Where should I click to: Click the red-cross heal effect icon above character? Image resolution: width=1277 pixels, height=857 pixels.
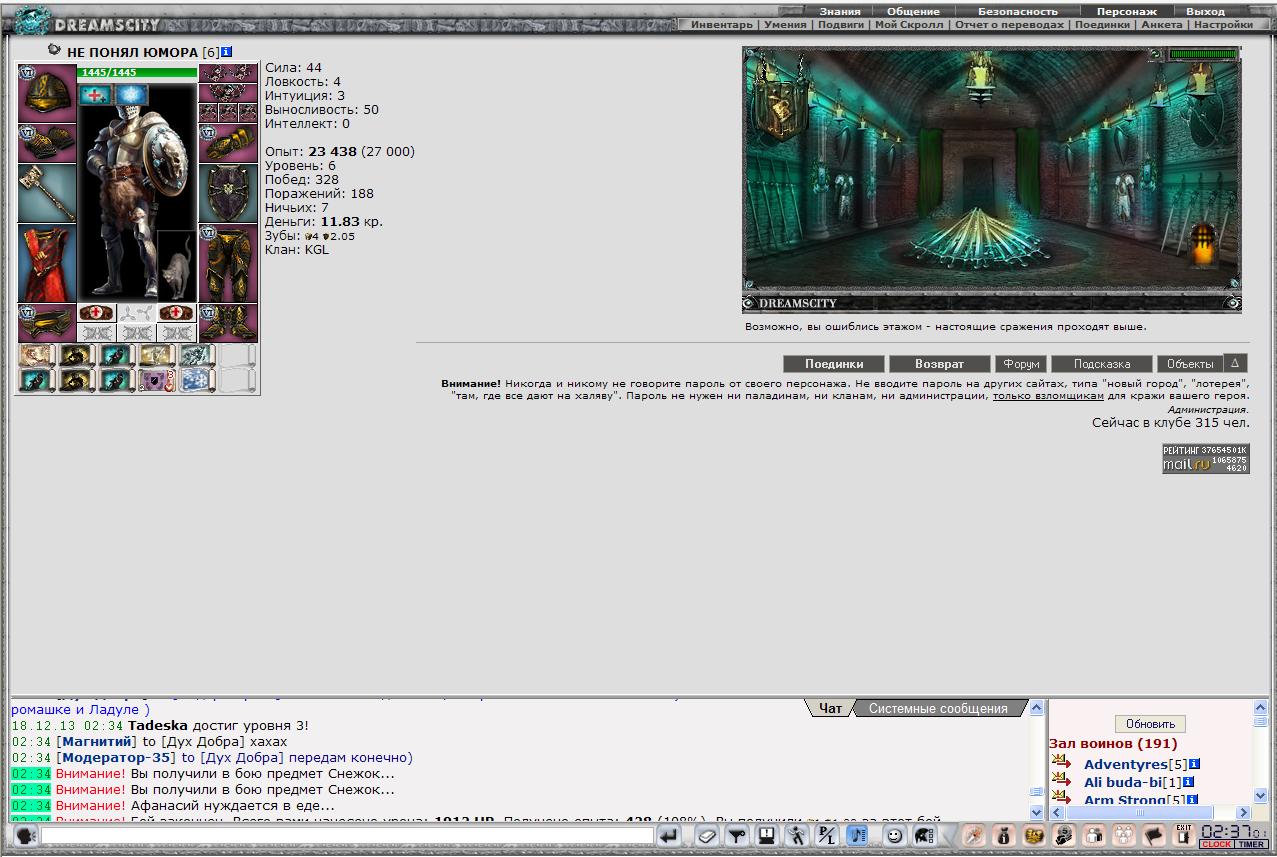pyautogui.click(x=97, y=95)
